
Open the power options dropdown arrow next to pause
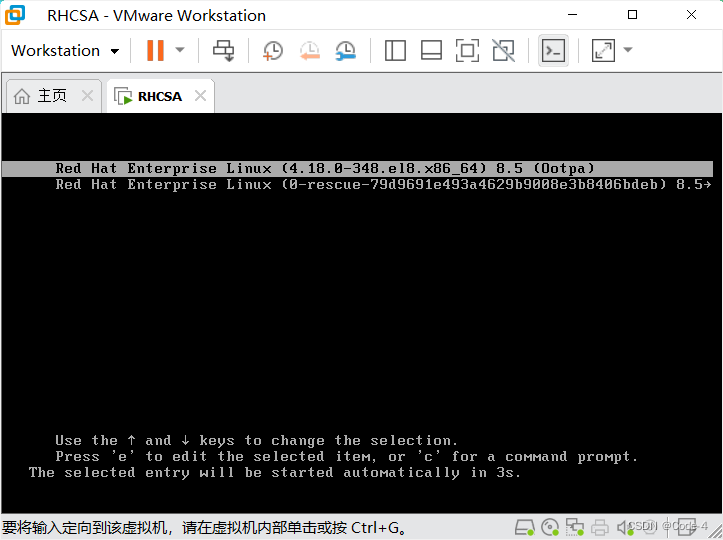pos(180,50)
